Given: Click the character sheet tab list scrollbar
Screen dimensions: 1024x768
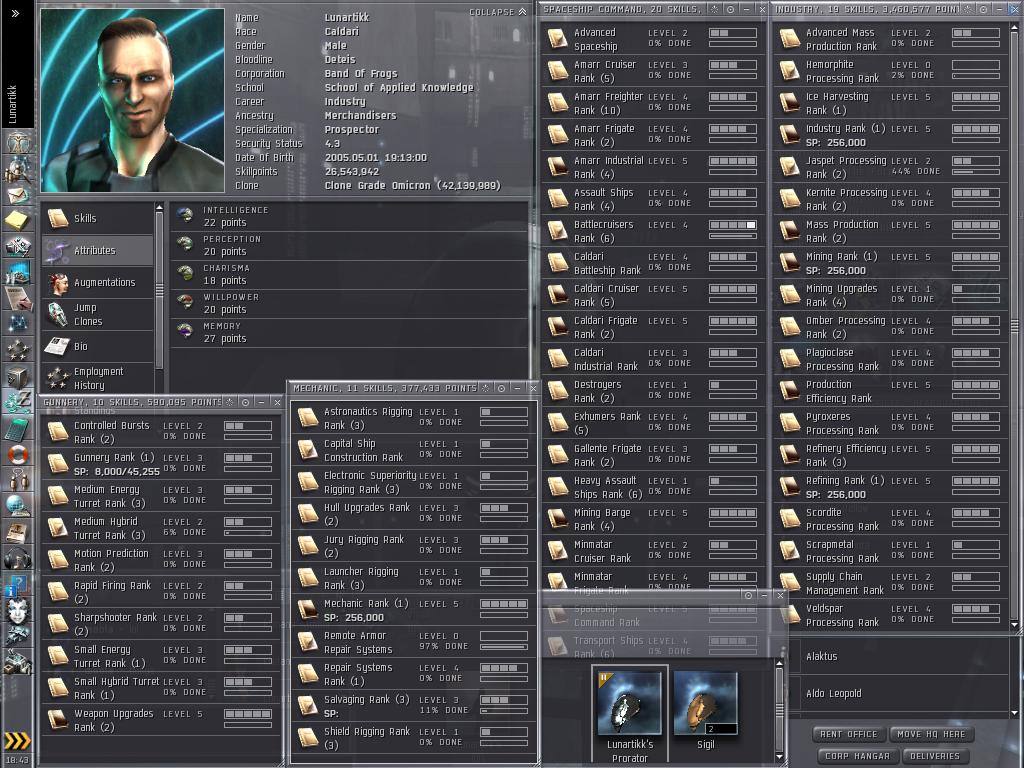Looking at the screenshot, I should 159,291.
